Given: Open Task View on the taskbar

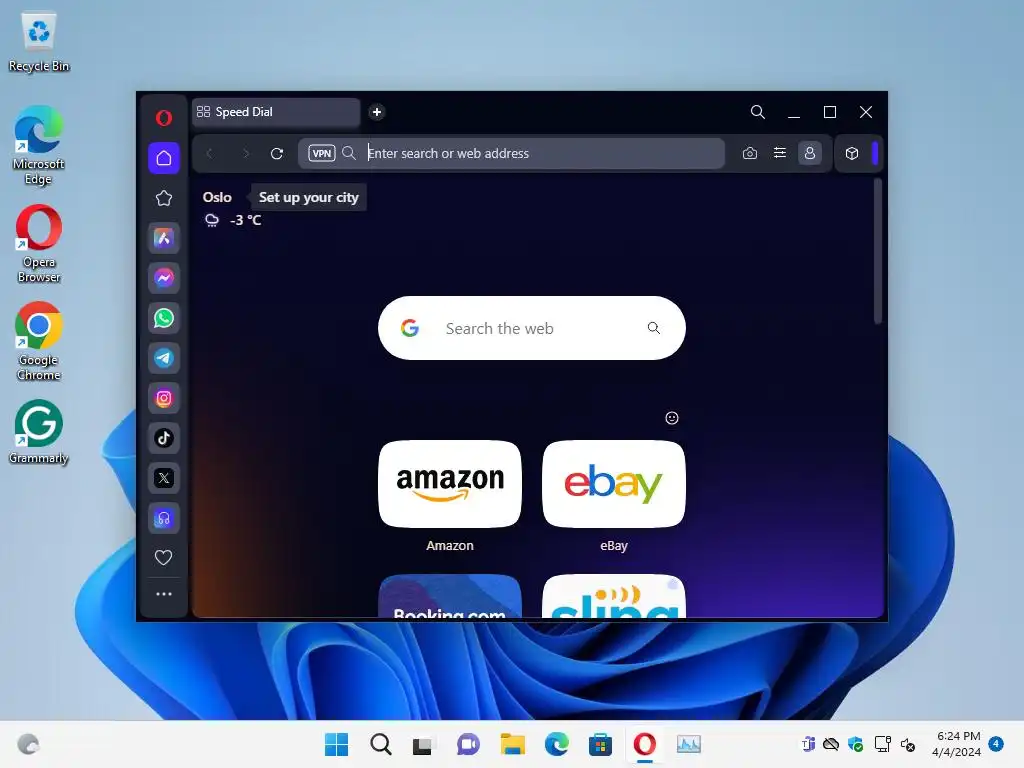Looking at the screenshot, I should click(423, 744).
